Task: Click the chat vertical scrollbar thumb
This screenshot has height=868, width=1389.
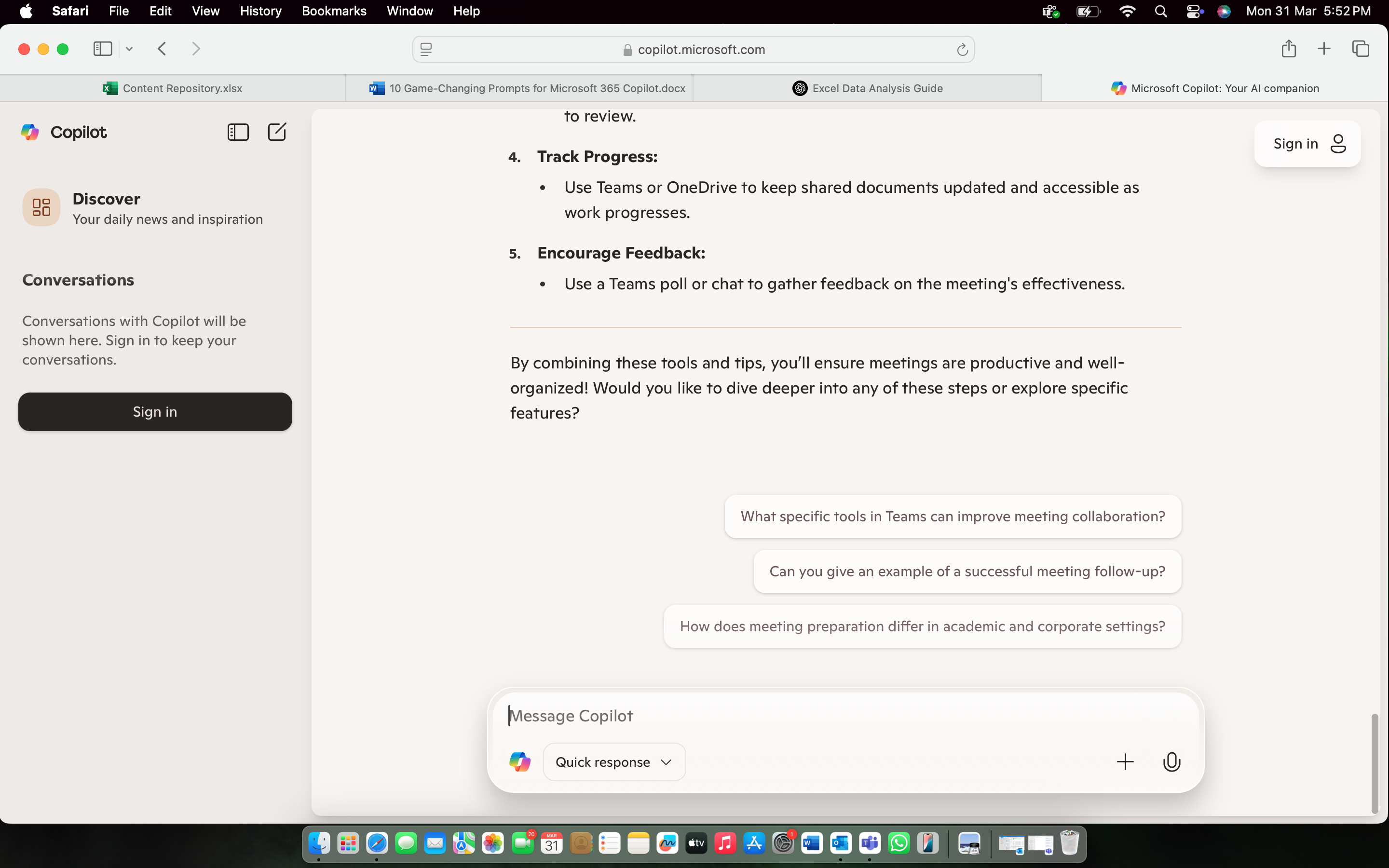Action: [1374, 763]
